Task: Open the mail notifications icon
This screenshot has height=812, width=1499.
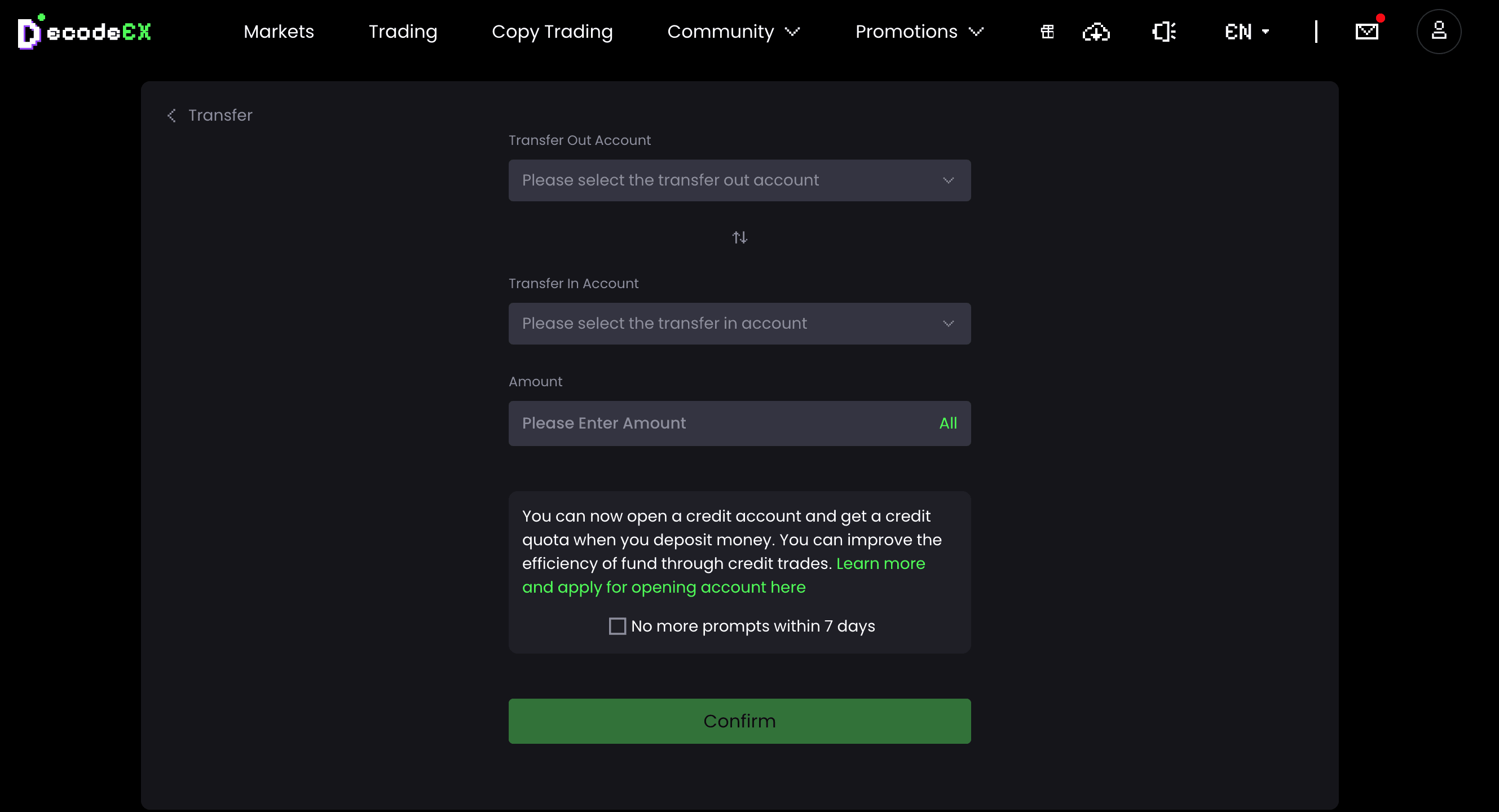Action: 1367,32
